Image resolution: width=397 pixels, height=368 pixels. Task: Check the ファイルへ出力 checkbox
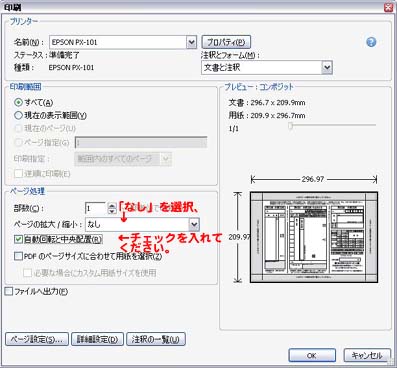(9, 291)
